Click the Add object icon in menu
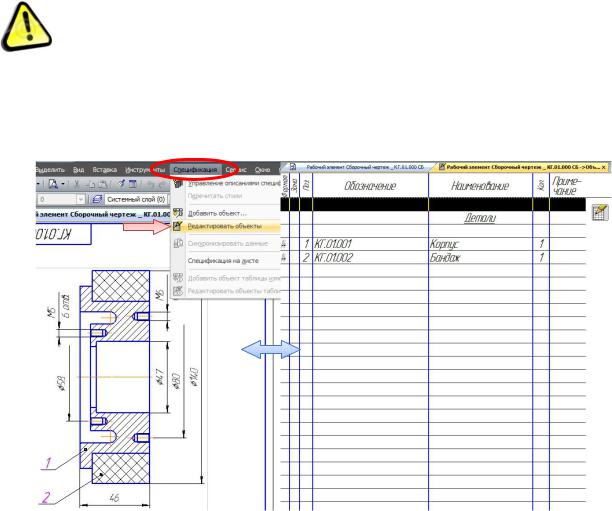612x511 pixels. pyautogui.click(x=178, y=213)
